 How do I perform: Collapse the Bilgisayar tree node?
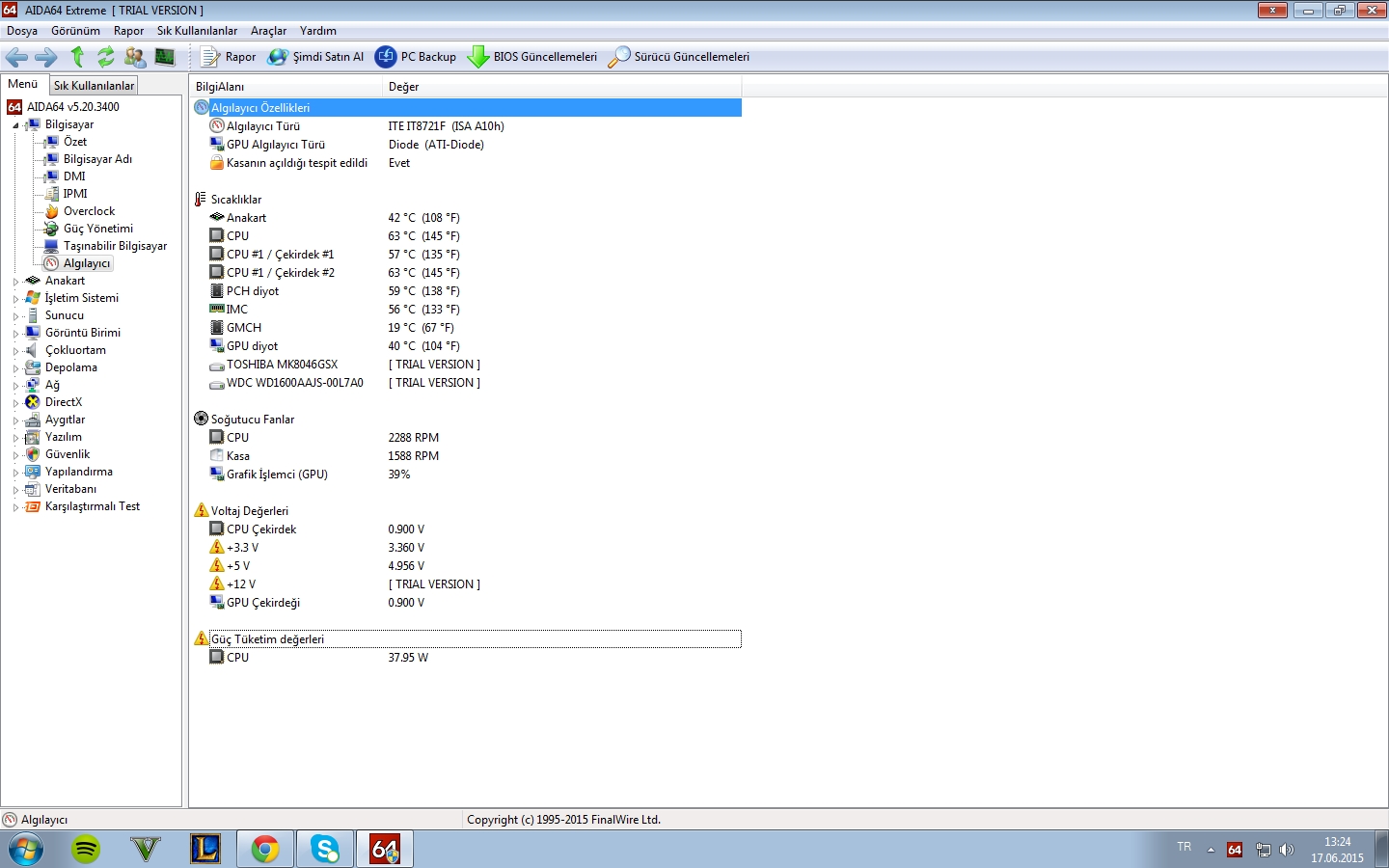[15, 125]
